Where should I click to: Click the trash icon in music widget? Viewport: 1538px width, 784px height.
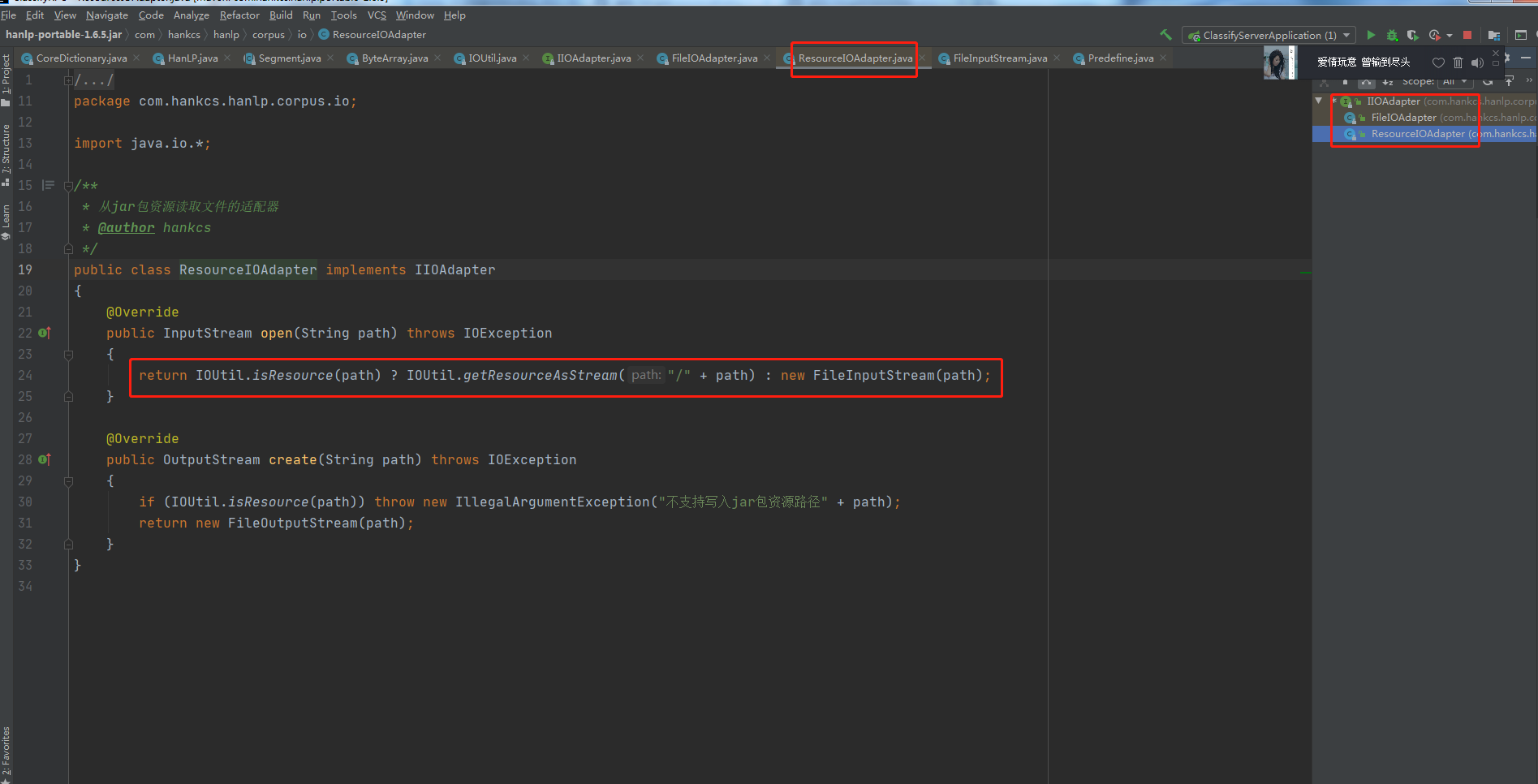click(1458, 62)
